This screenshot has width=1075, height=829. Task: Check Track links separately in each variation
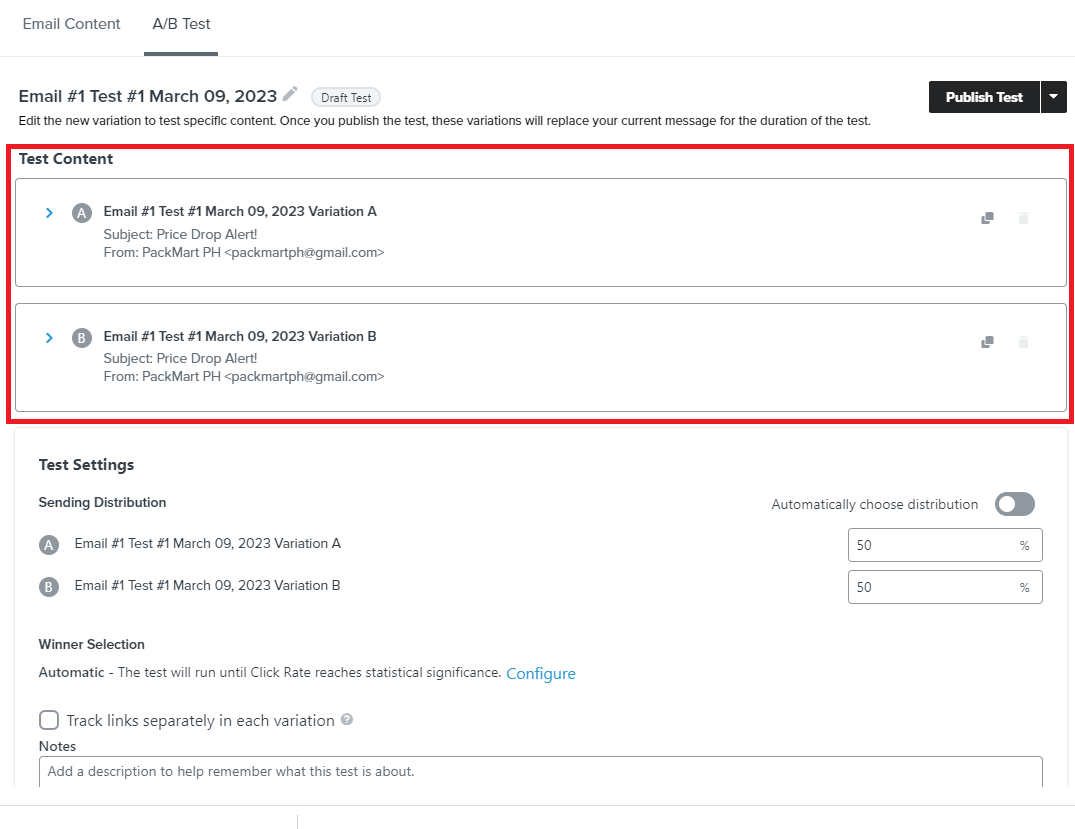49,720
